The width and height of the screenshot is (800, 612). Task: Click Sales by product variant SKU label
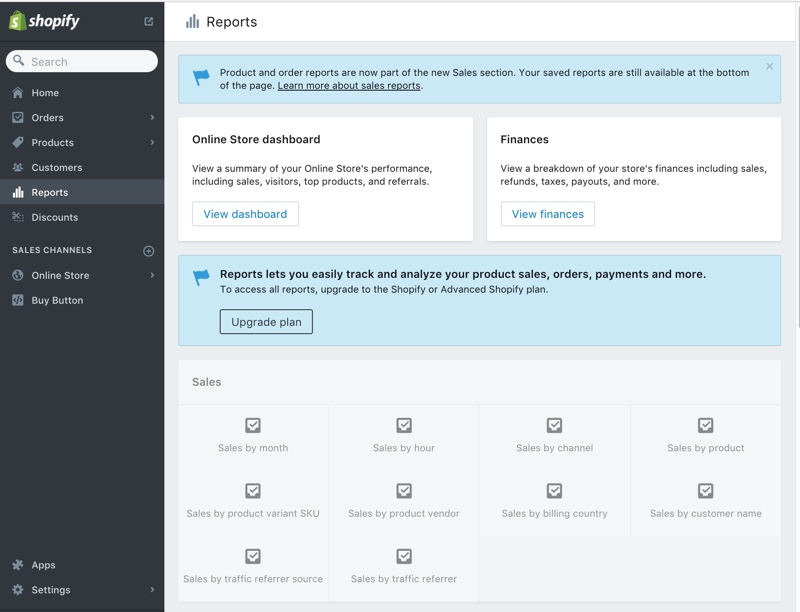tap(253, 513)
